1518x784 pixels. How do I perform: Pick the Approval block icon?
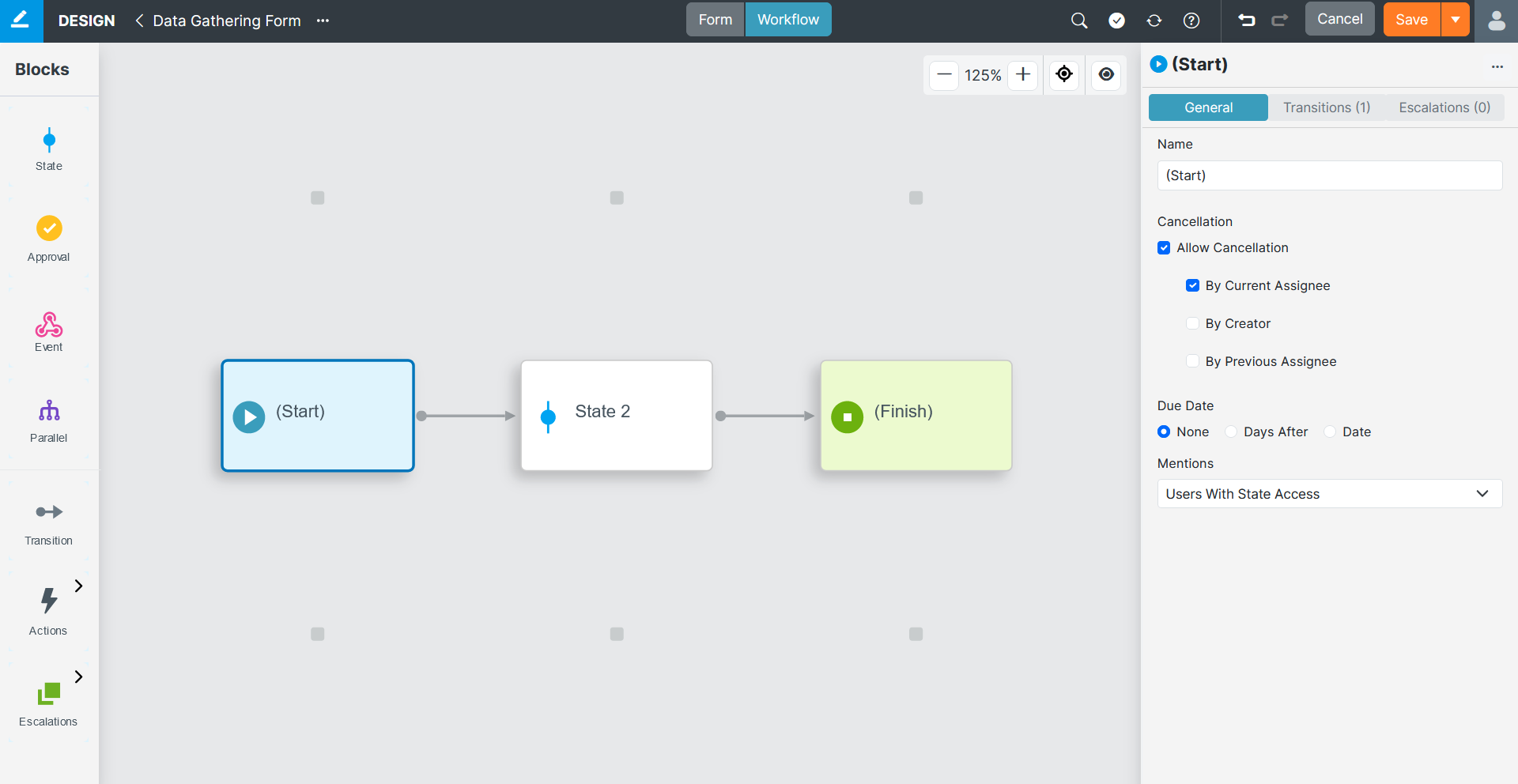tap(49, 228)
